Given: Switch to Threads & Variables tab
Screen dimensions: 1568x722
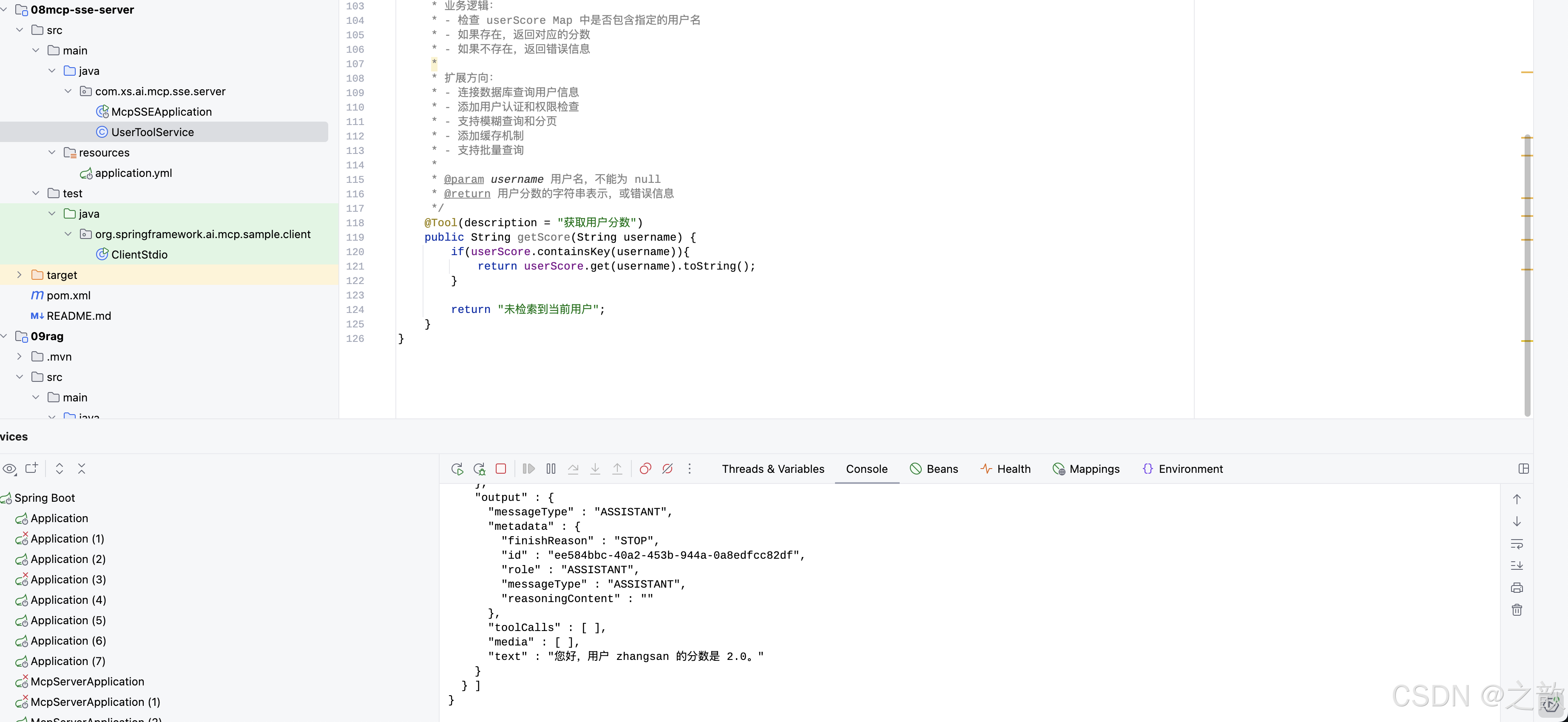Looking at the screenshot, I should point(773,469).
